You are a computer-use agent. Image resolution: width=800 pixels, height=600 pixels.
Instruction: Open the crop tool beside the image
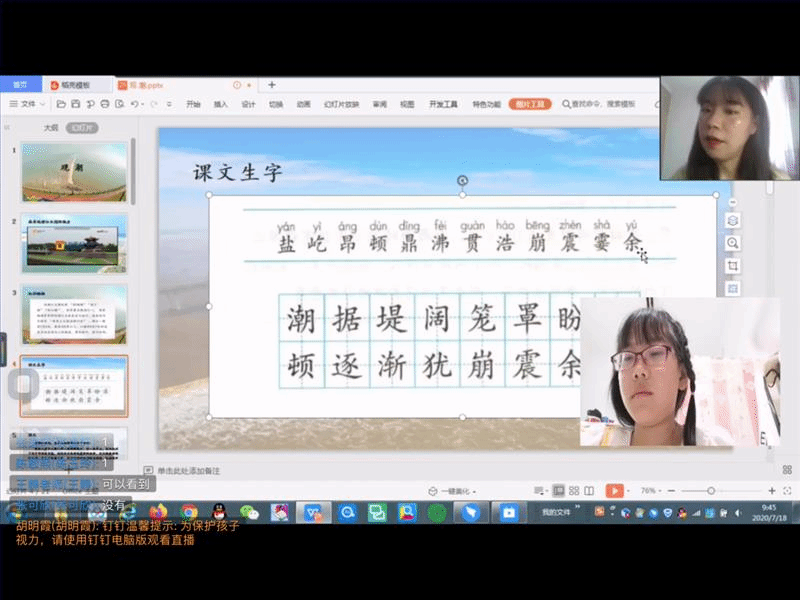click(x=733, y=266)
